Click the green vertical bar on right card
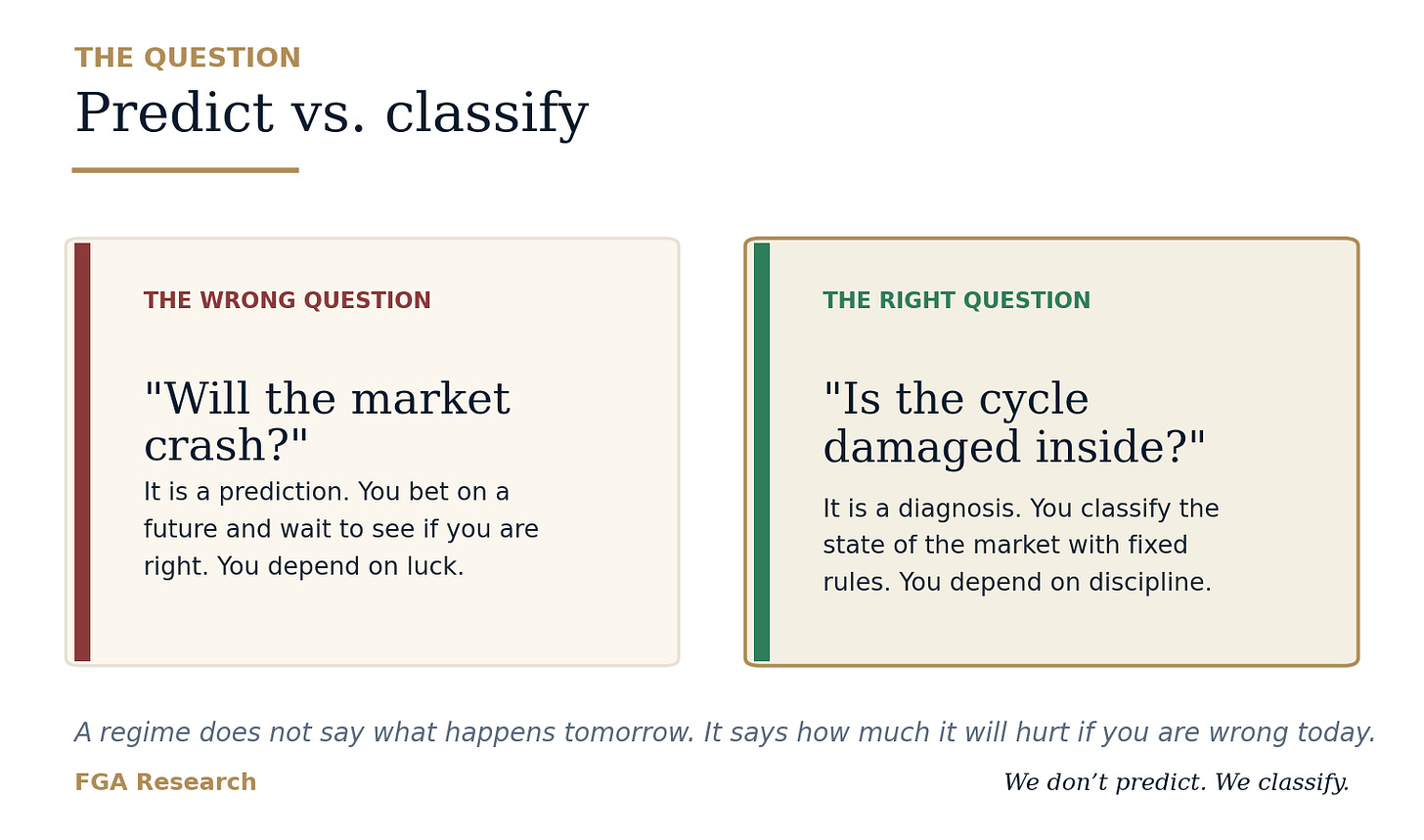Viewport: 1424px width, 840px height. 762,452
